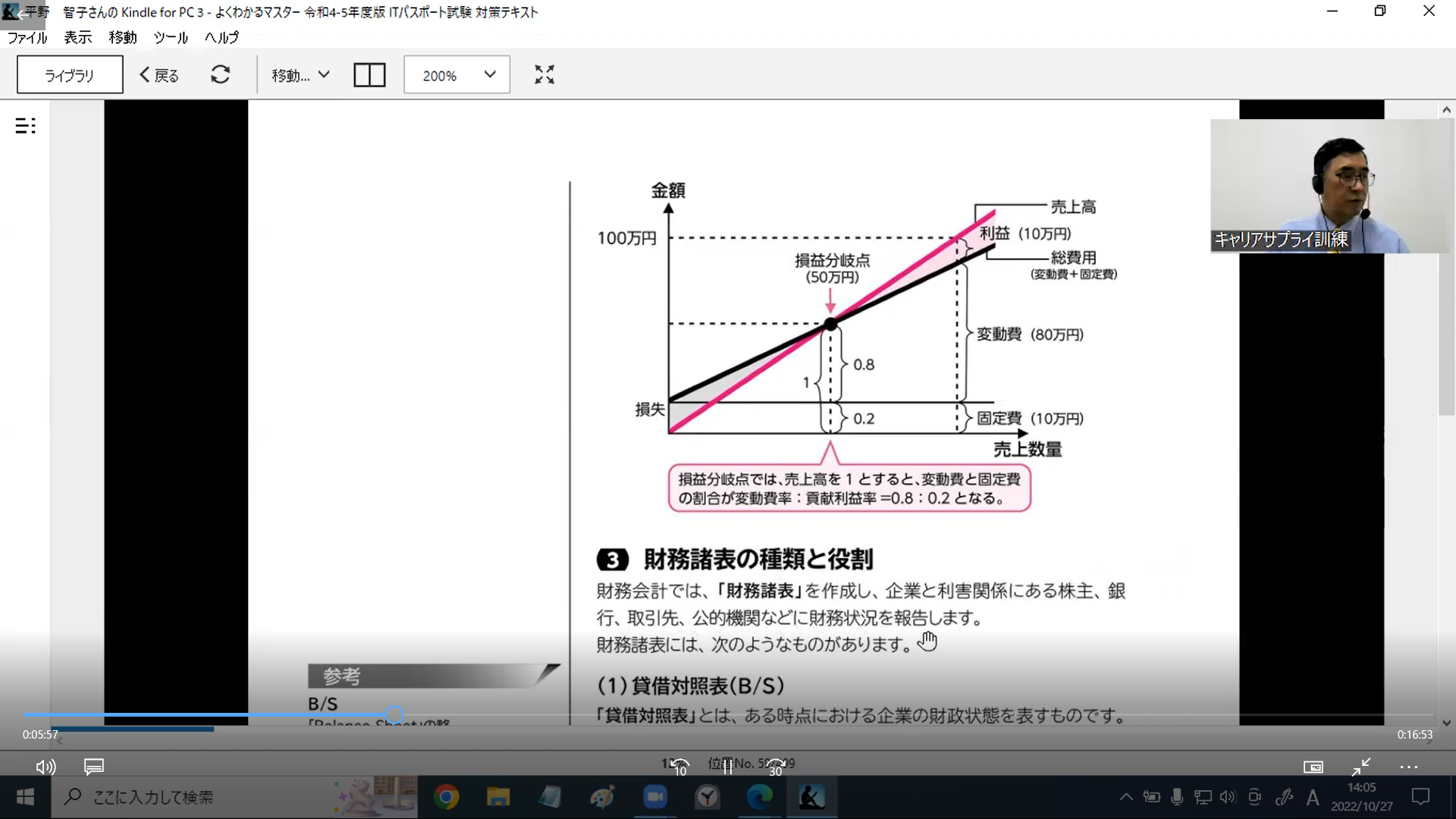The height and width of the screenshot is (819, 1456).
Task: Open the ファイル menu
Action: click(x=27, y=37)
